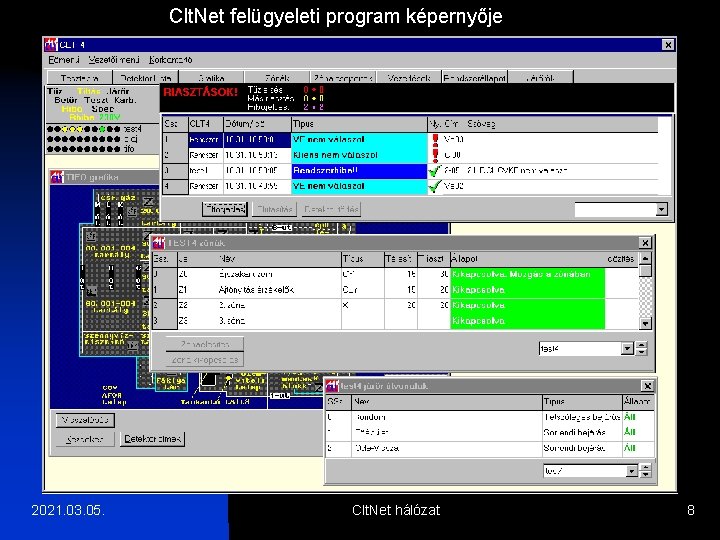Viewport: 720px width, 540px height.
Task: Click the spinner up arrow in the zónák window
Action: pos(642,345)
